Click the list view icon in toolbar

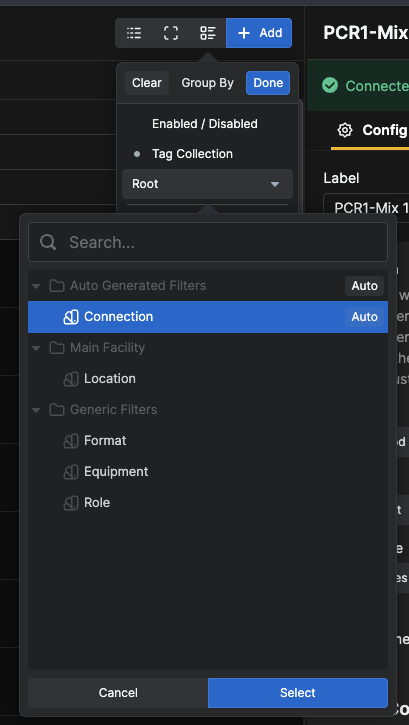coord(134,33)
